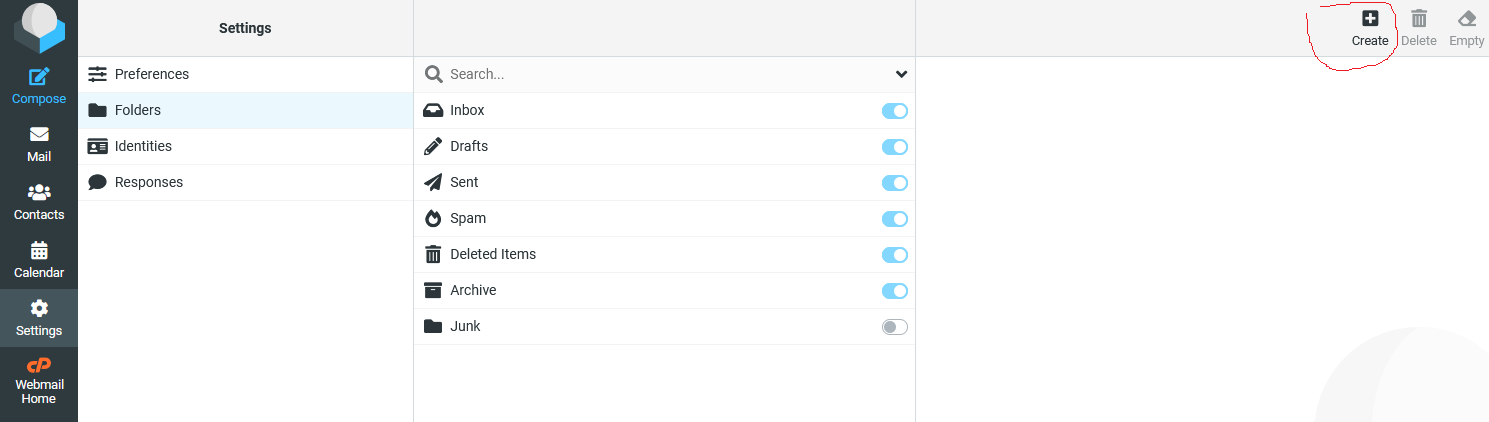This screenshot has height=422, width=1489.
Task: Click the Roundcube logo
Action: [x=39, y=27]
